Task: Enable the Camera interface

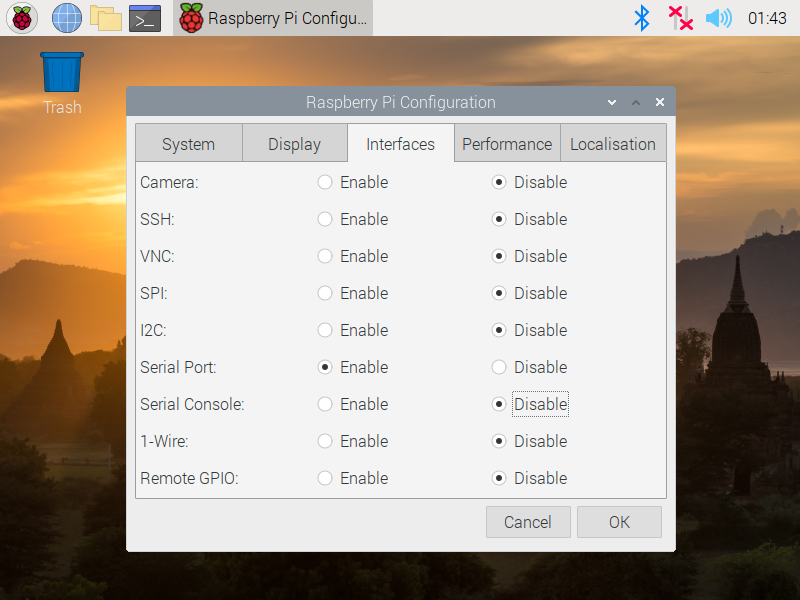Action: pyautogui.click(x=353, y=182)
